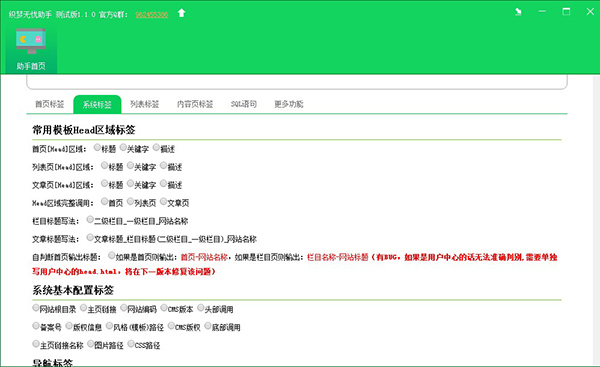Select the 网站根目录 radio button
600x367 pixels.
pos(36,308)
